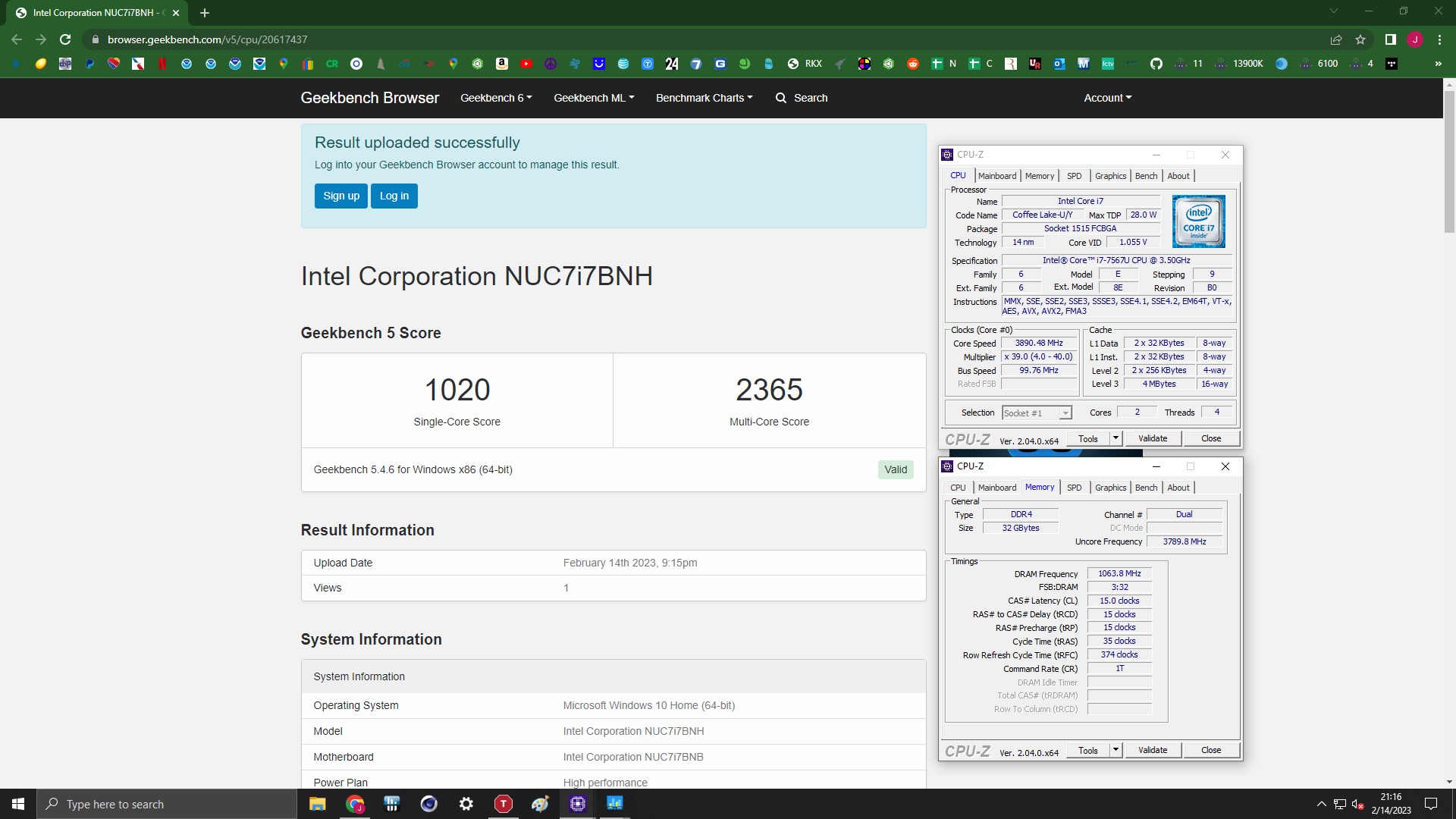
Task: Click the taskbar search box
Action: tap(167, 804)
